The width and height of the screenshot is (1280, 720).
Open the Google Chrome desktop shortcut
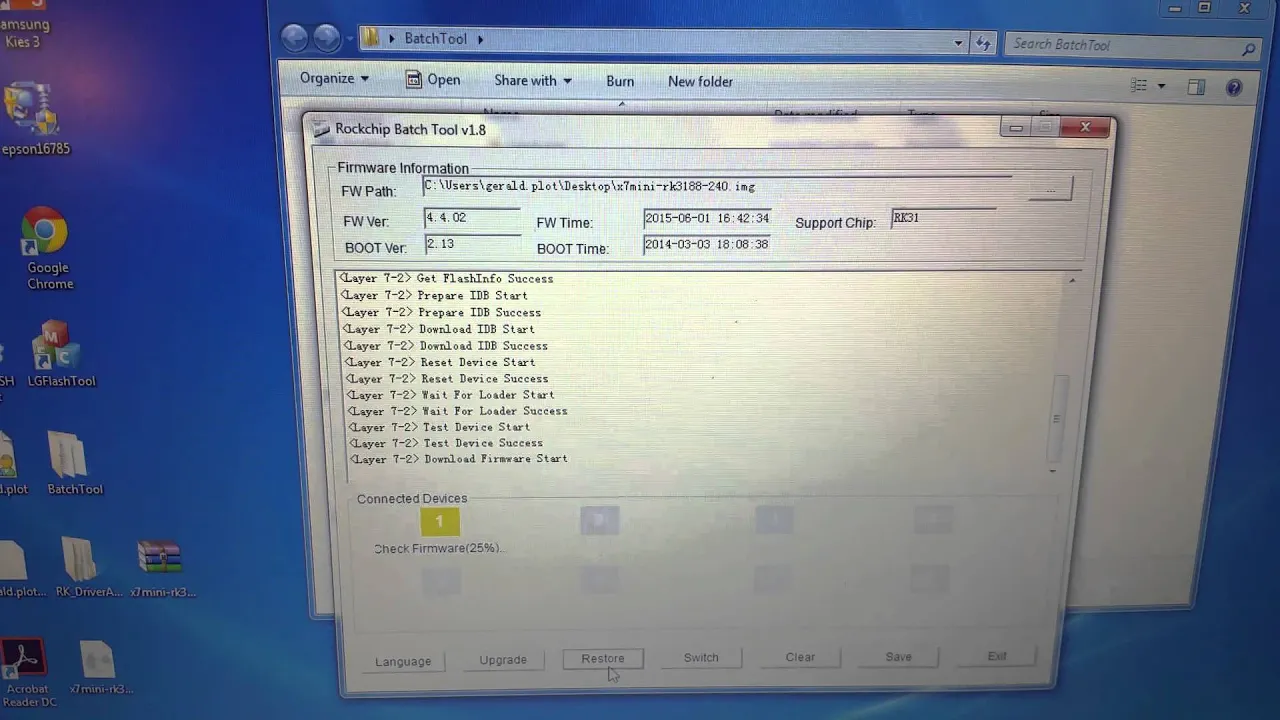[46, 248]
